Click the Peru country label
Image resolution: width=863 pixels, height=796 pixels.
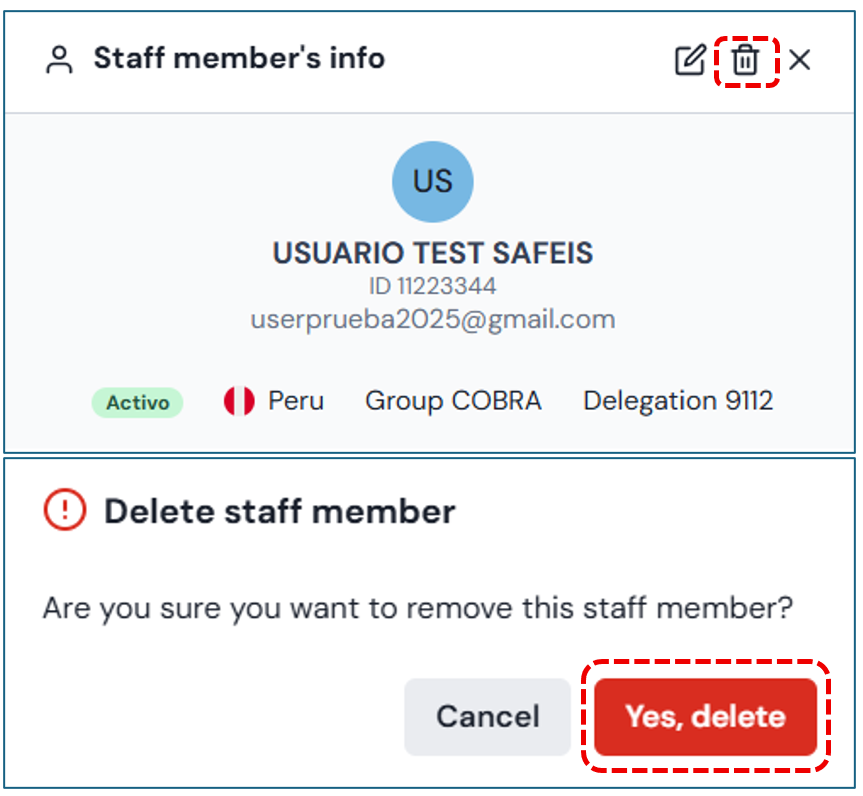pyautogui.click(x=296, y=401)
